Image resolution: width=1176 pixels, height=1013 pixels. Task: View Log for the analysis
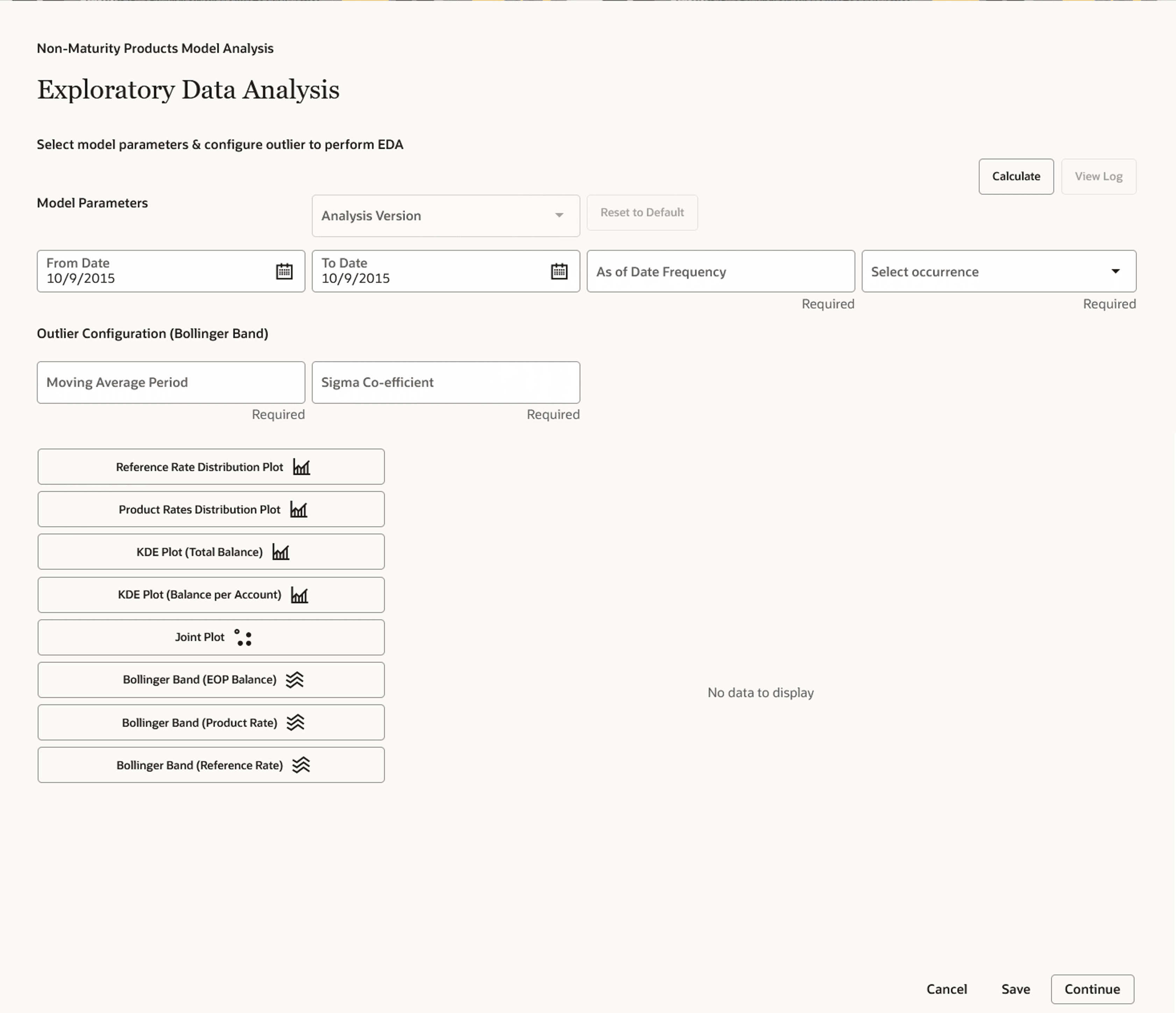(1098, 177)
